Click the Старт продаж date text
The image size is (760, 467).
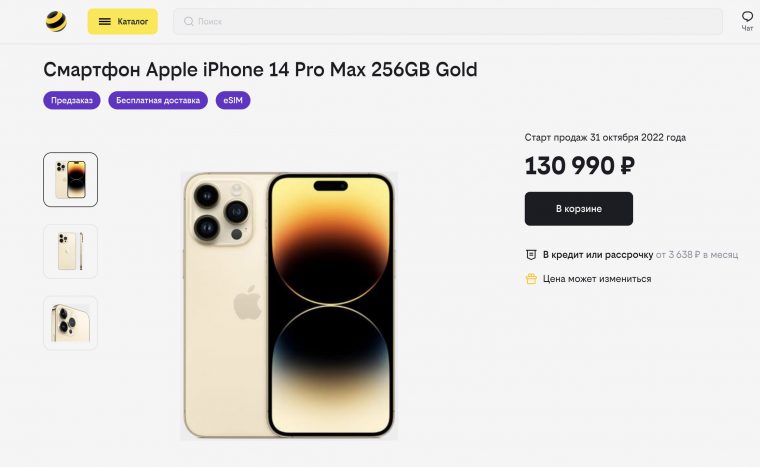pos(605,138)
